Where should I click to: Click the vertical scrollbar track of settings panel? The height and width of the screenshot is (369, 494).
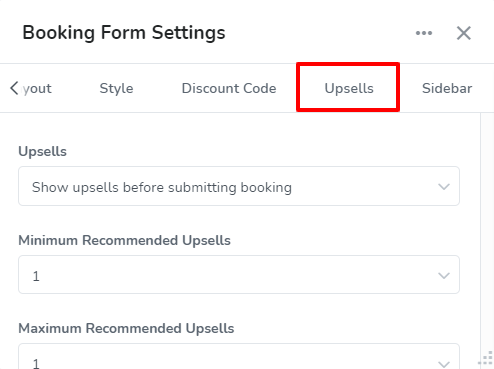[487, 233]
